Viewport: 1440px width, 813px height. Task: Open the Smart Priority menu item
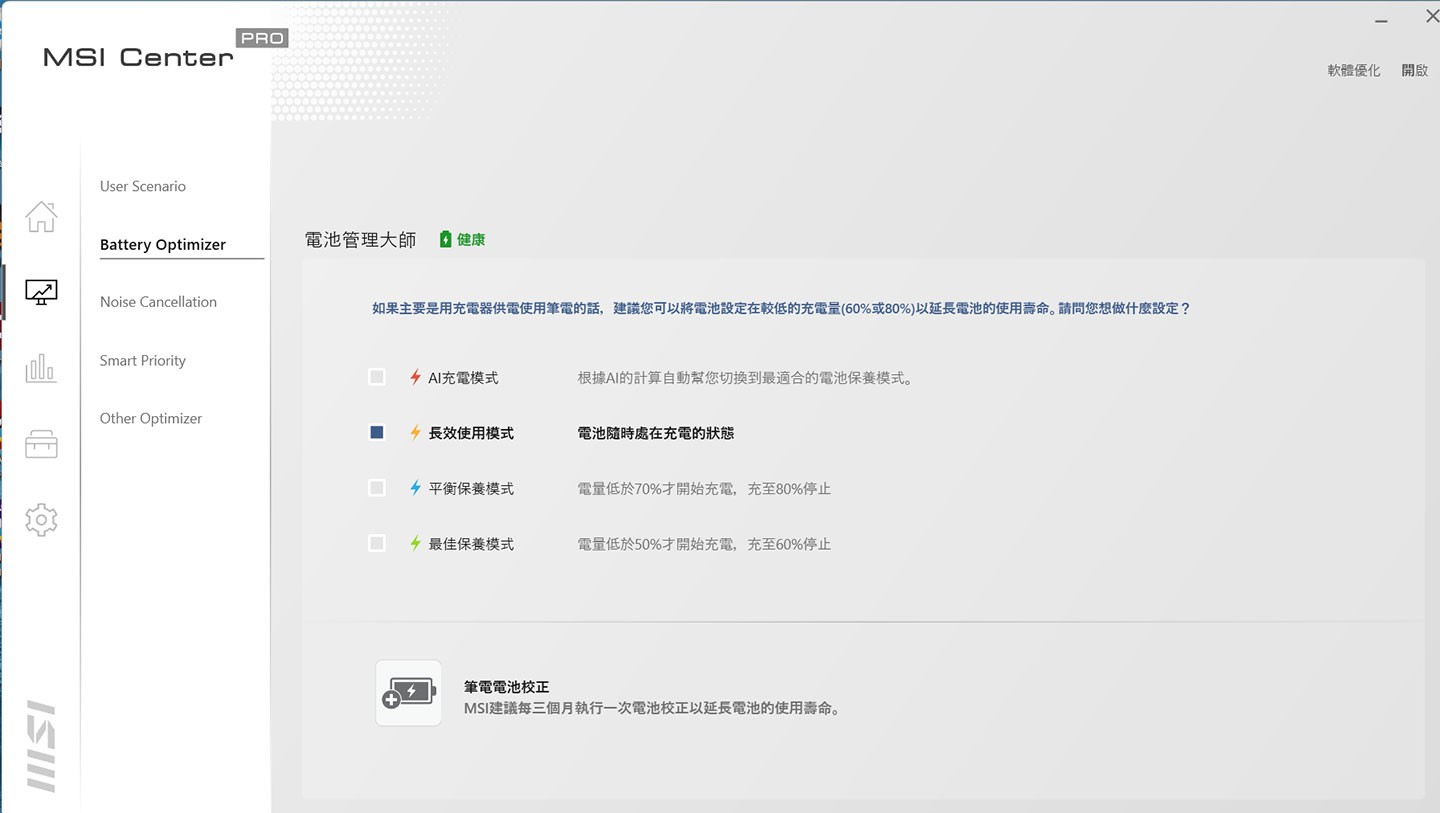[x=143, y=360]
